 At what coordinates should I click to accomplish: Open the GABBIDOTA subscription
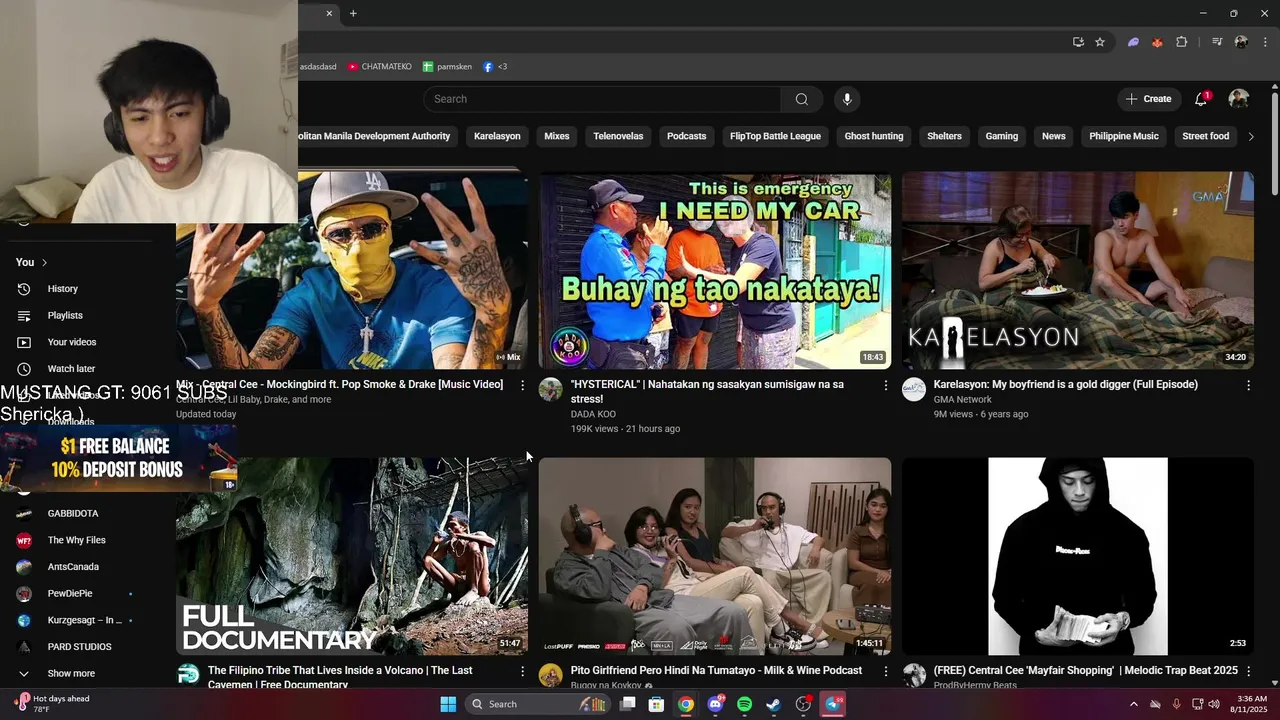72,513
